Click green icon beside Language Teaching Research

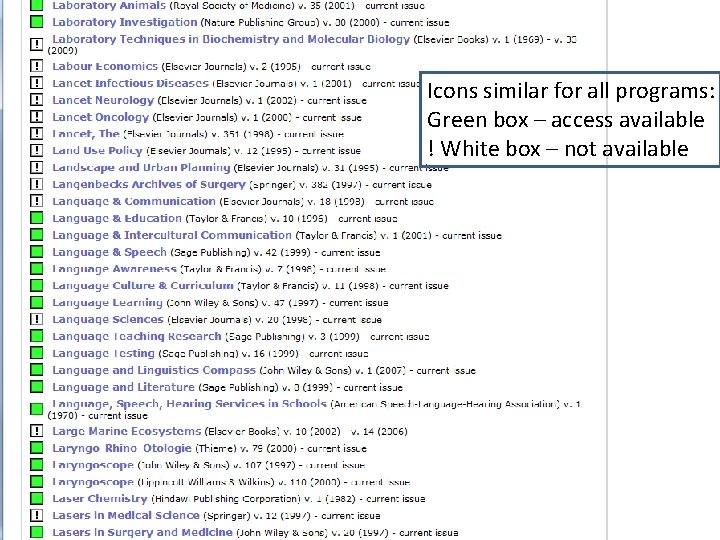36,336
